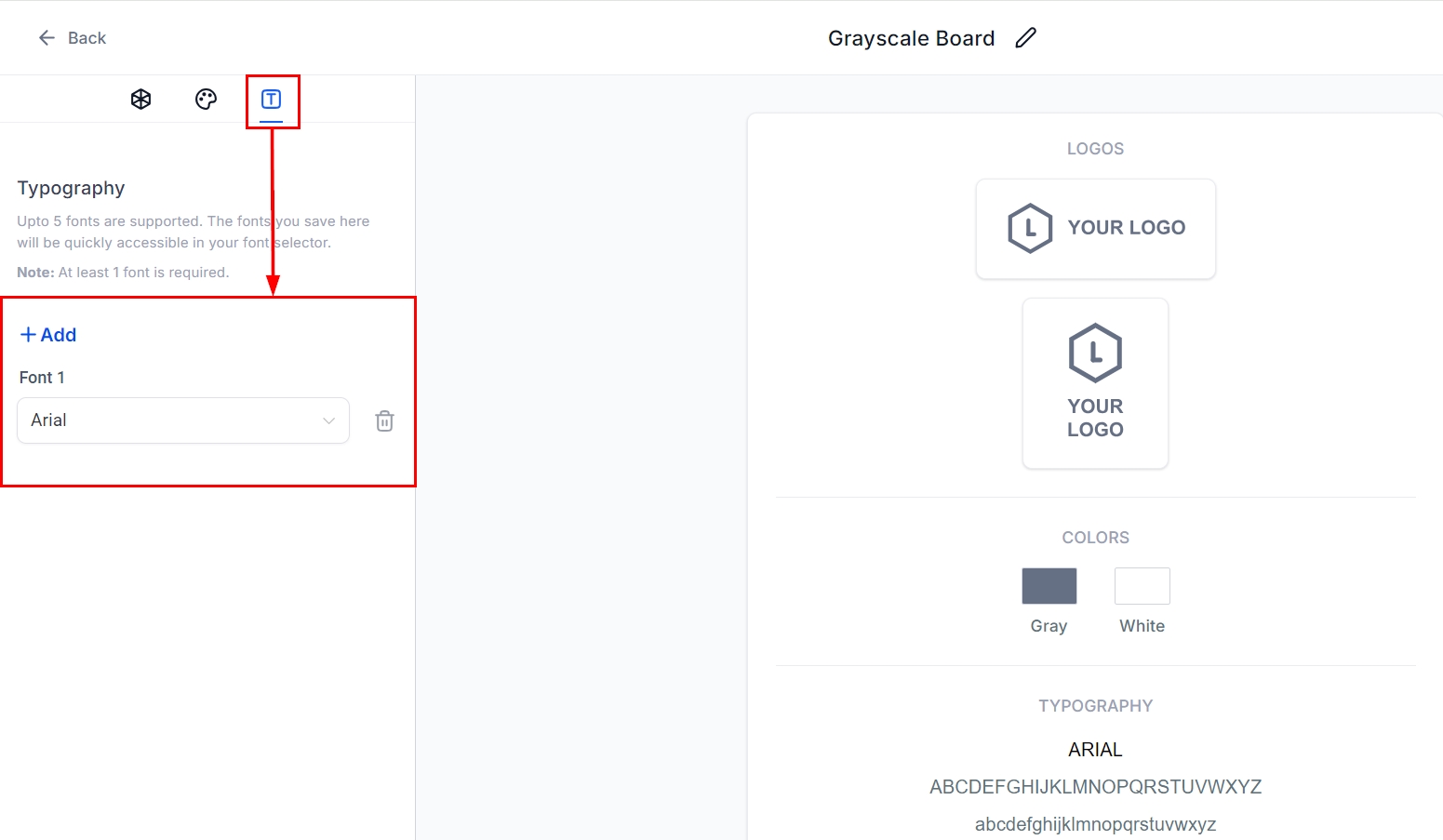
Task: Click hexagon icon in horizontal logo
Action: 1030,228
